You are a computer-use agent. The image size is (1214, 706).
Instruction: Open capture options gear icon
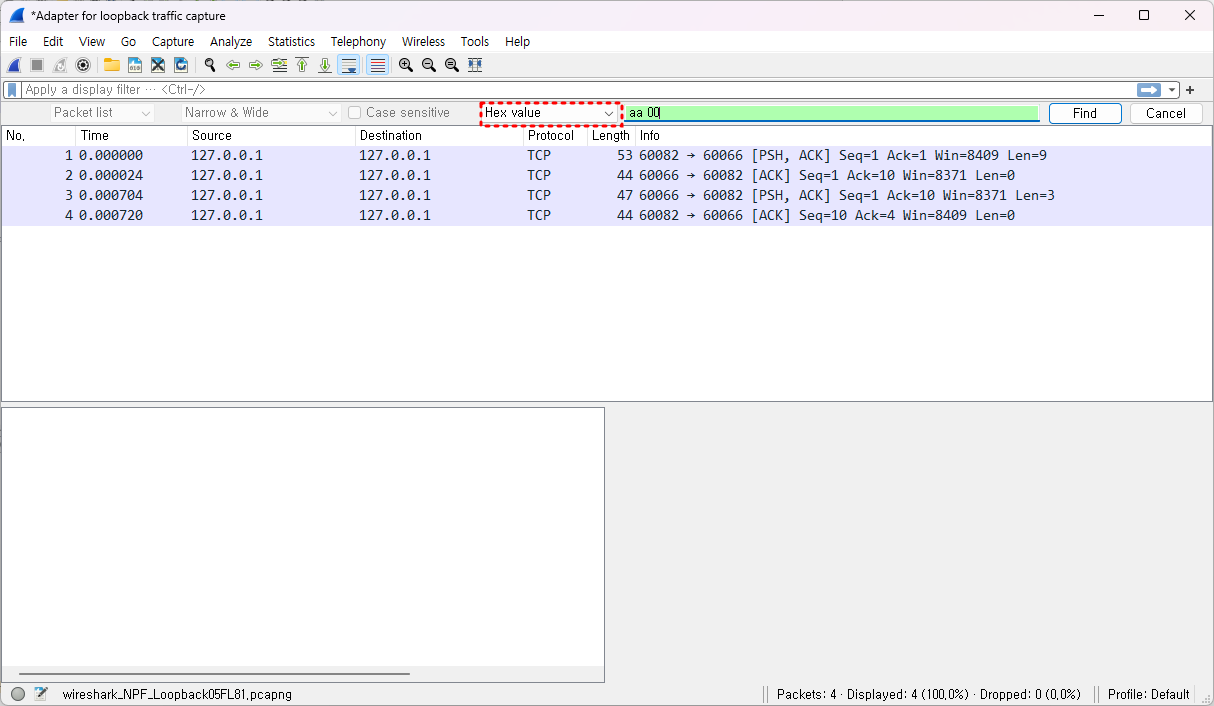pyautogui.click(x=83, y=65)
